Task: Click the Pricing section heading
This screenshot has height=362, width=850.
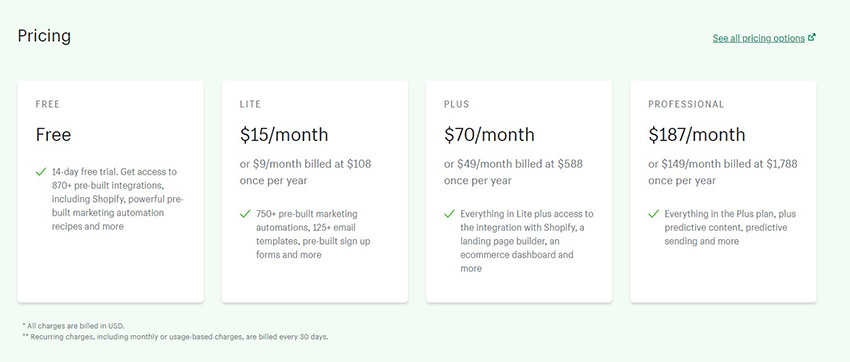Action: click(x=44, y=36)
